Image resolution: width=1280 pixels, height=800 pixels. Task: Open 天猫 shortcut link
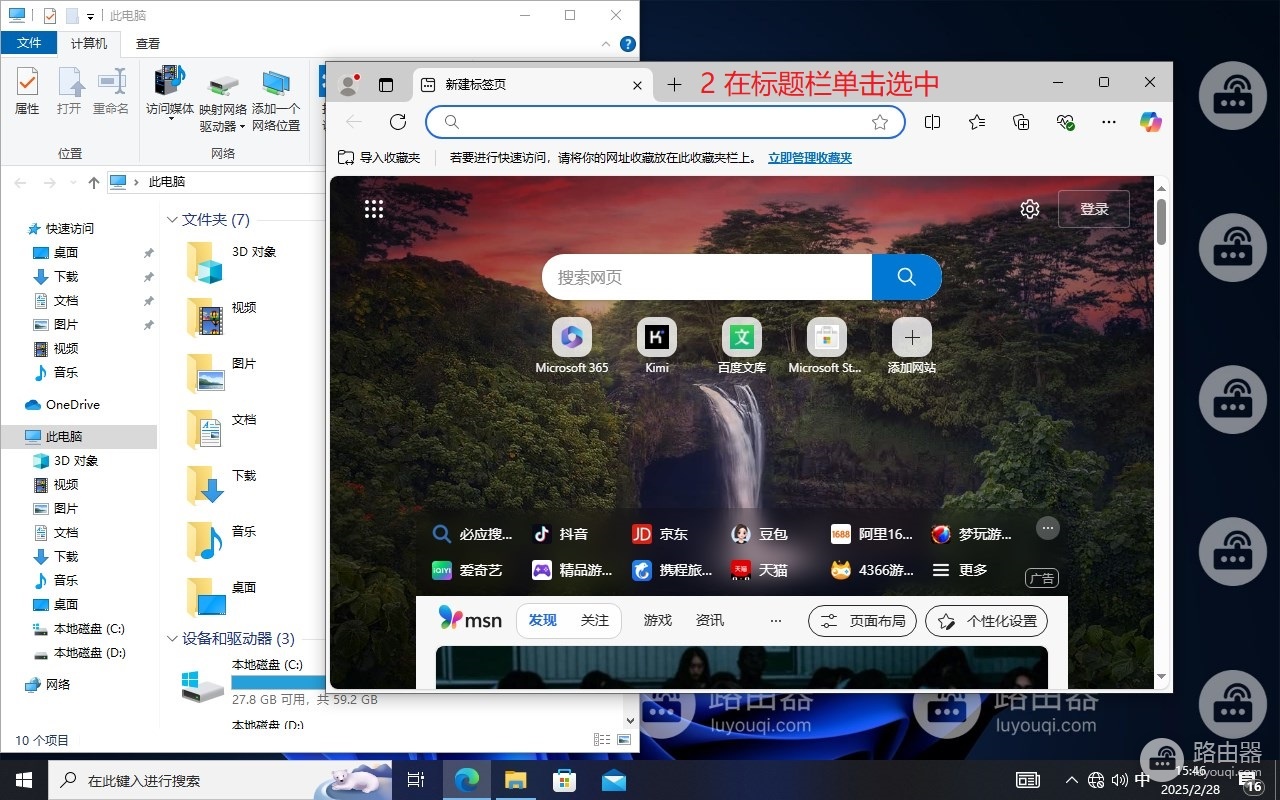point(760,570)
